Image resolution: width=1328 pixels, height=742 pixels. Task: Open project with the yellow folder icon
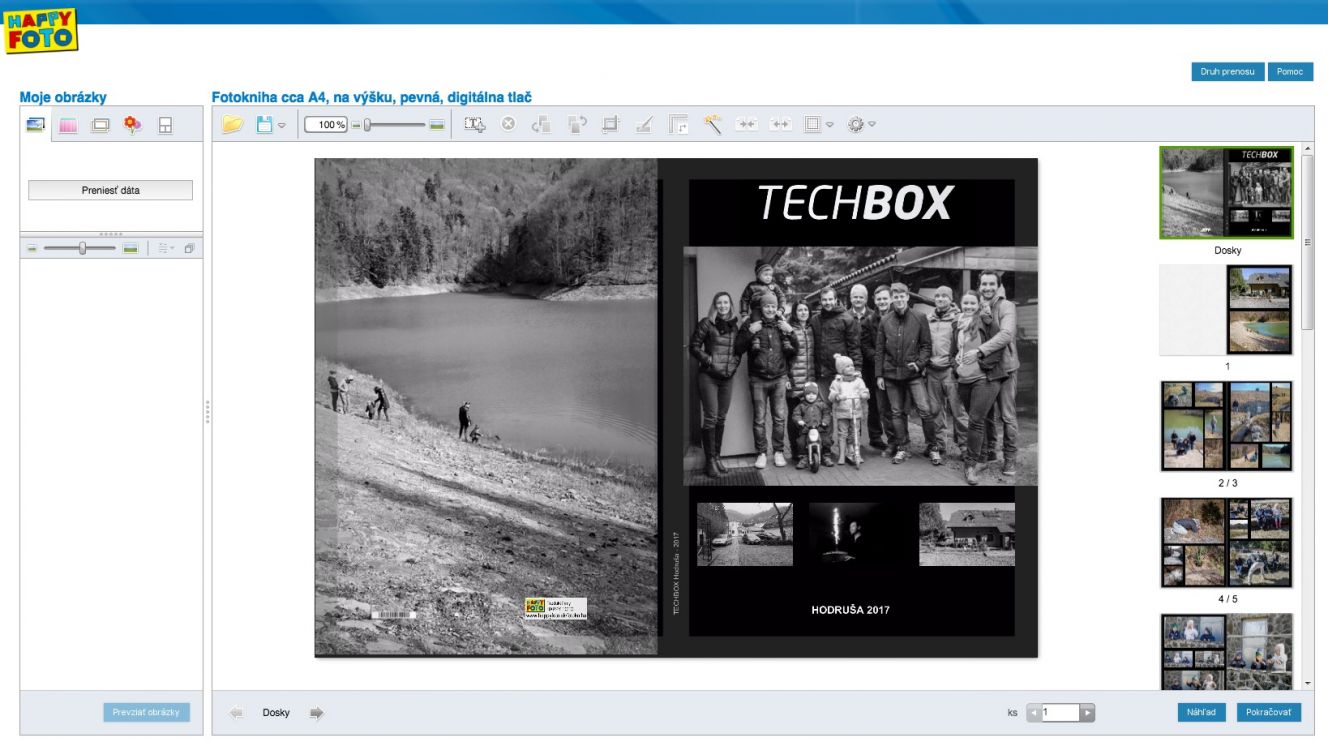(233, 125)
